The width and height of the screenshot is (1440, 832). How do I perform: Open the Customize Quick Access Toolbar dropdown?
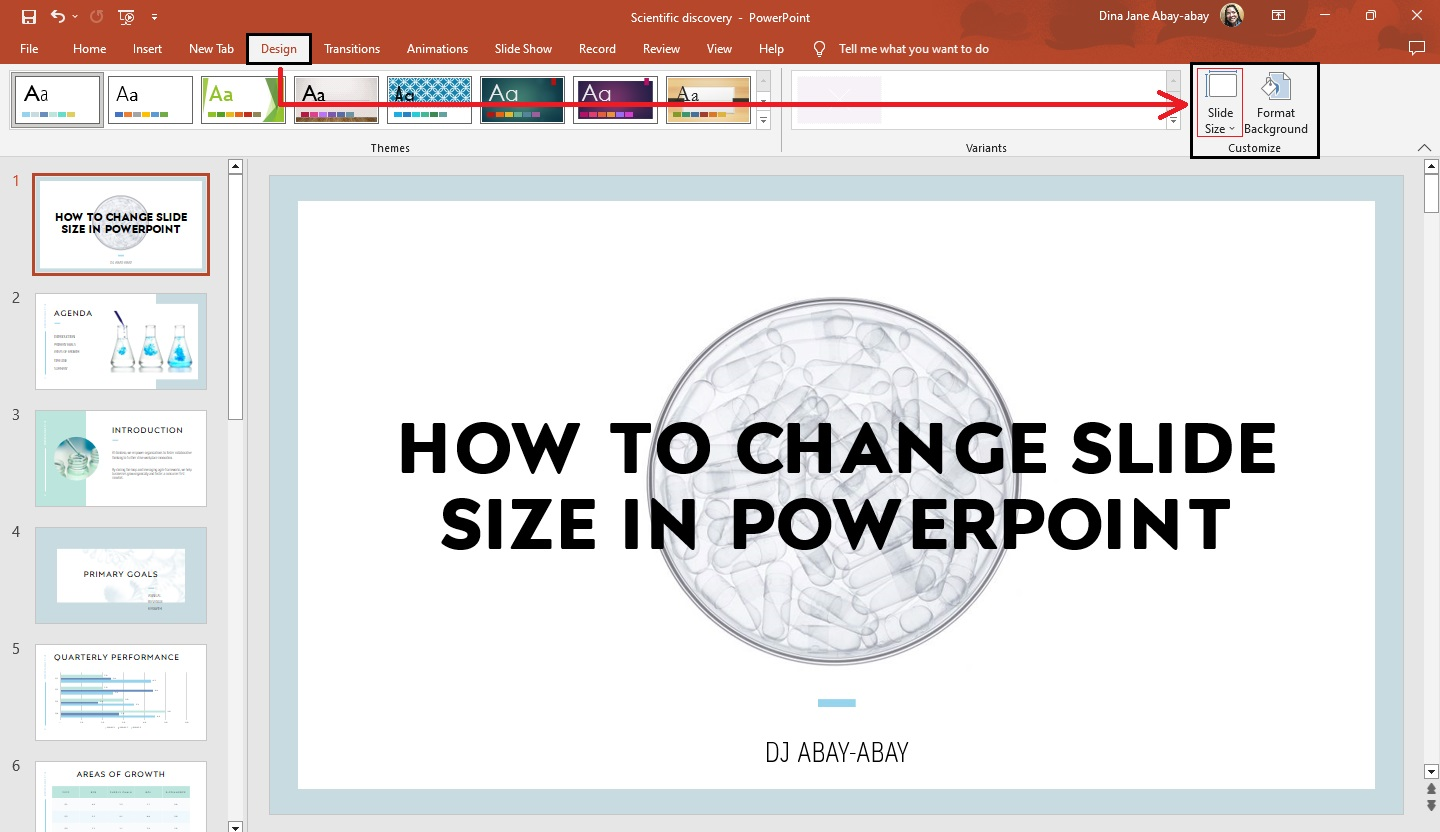point(154,17)
